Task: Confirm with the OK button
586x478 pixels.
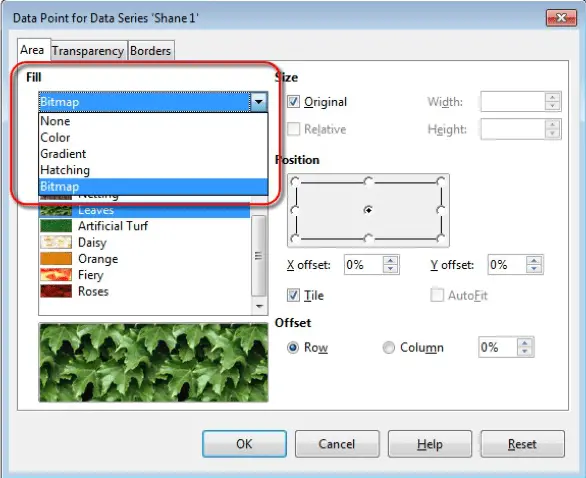Action: point(244,444)
